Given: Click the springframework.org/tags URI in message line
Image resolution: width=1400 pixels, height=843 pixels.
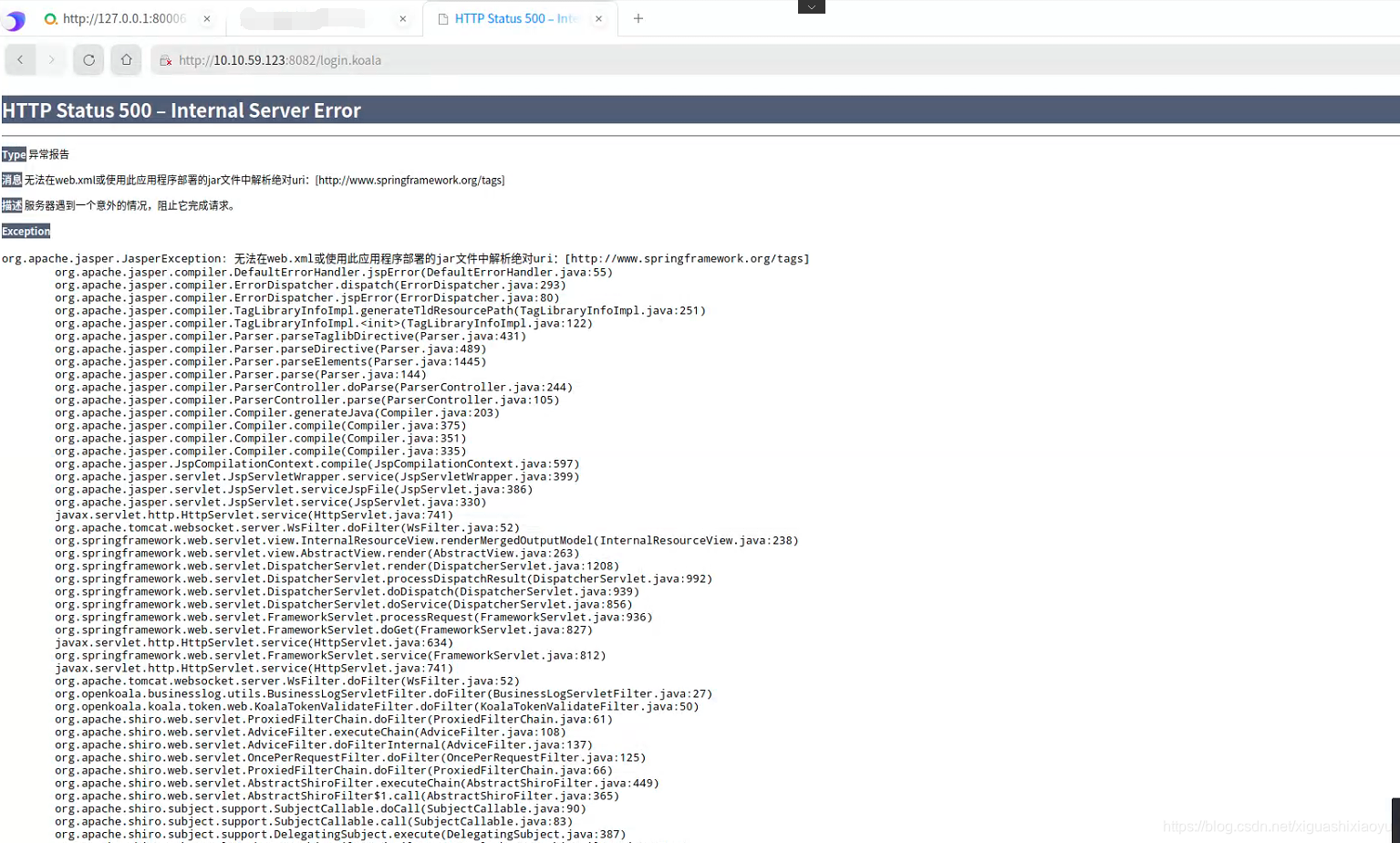Looking at the screenshot, I should click(x=410, y=180).
